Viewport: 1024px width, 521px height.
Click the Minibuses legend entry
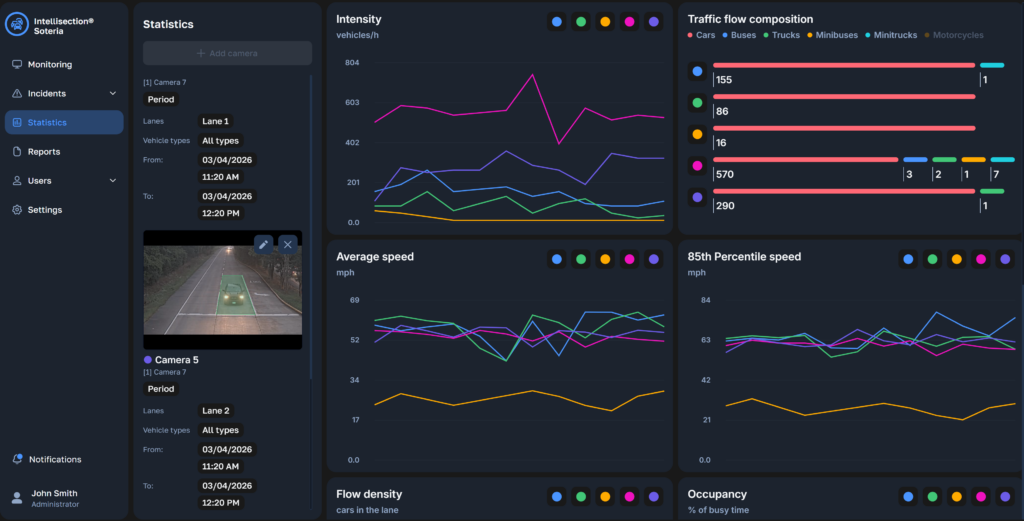click(833, 35)
